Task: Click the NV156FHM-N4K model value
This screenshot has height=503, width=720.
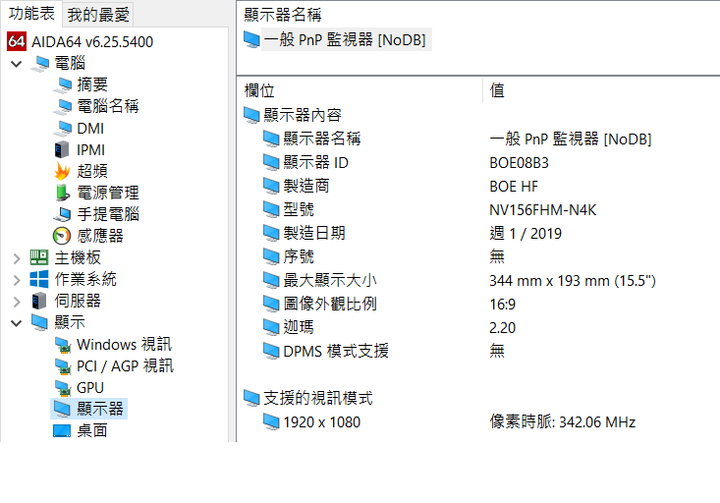Action: (543, 210)
